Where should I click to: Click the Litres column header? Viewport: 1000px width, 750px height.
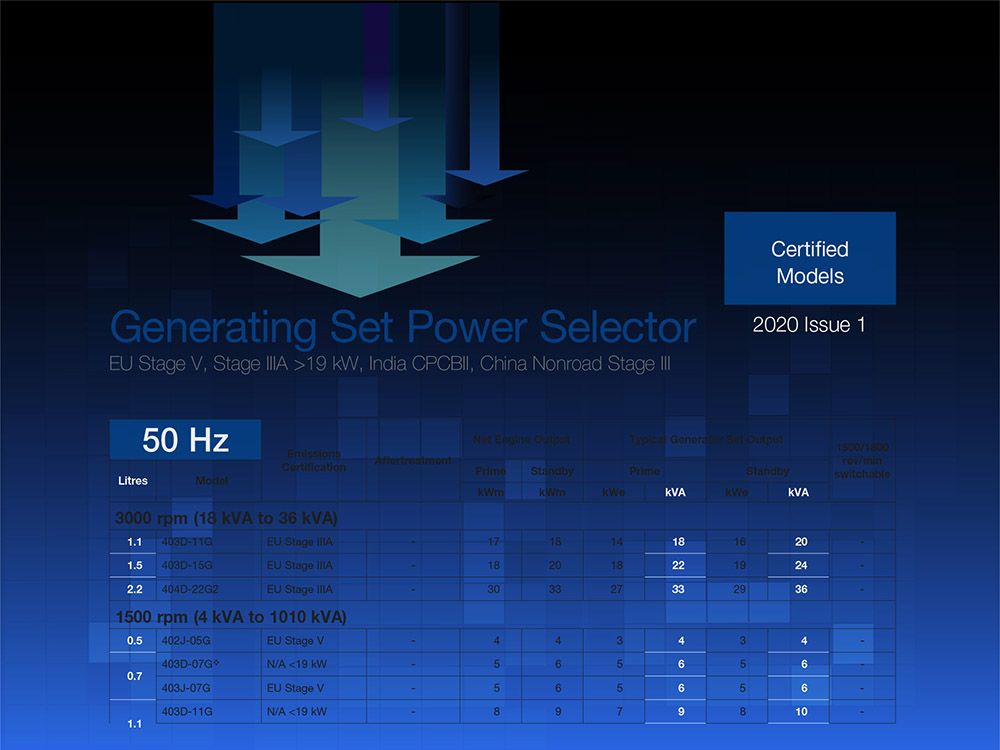tap(132, 481)
